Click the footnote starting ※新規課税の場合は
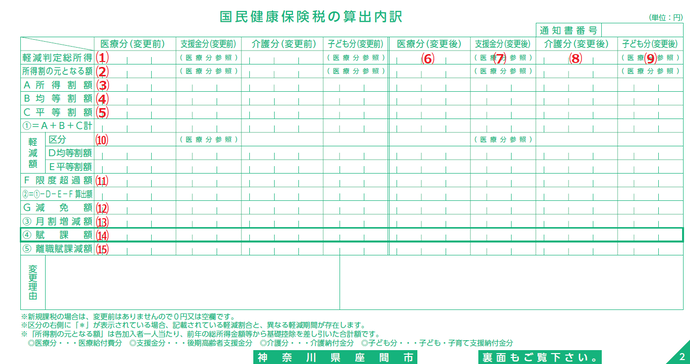The height and width of the screenshot is (364, 690). point(128,317)
